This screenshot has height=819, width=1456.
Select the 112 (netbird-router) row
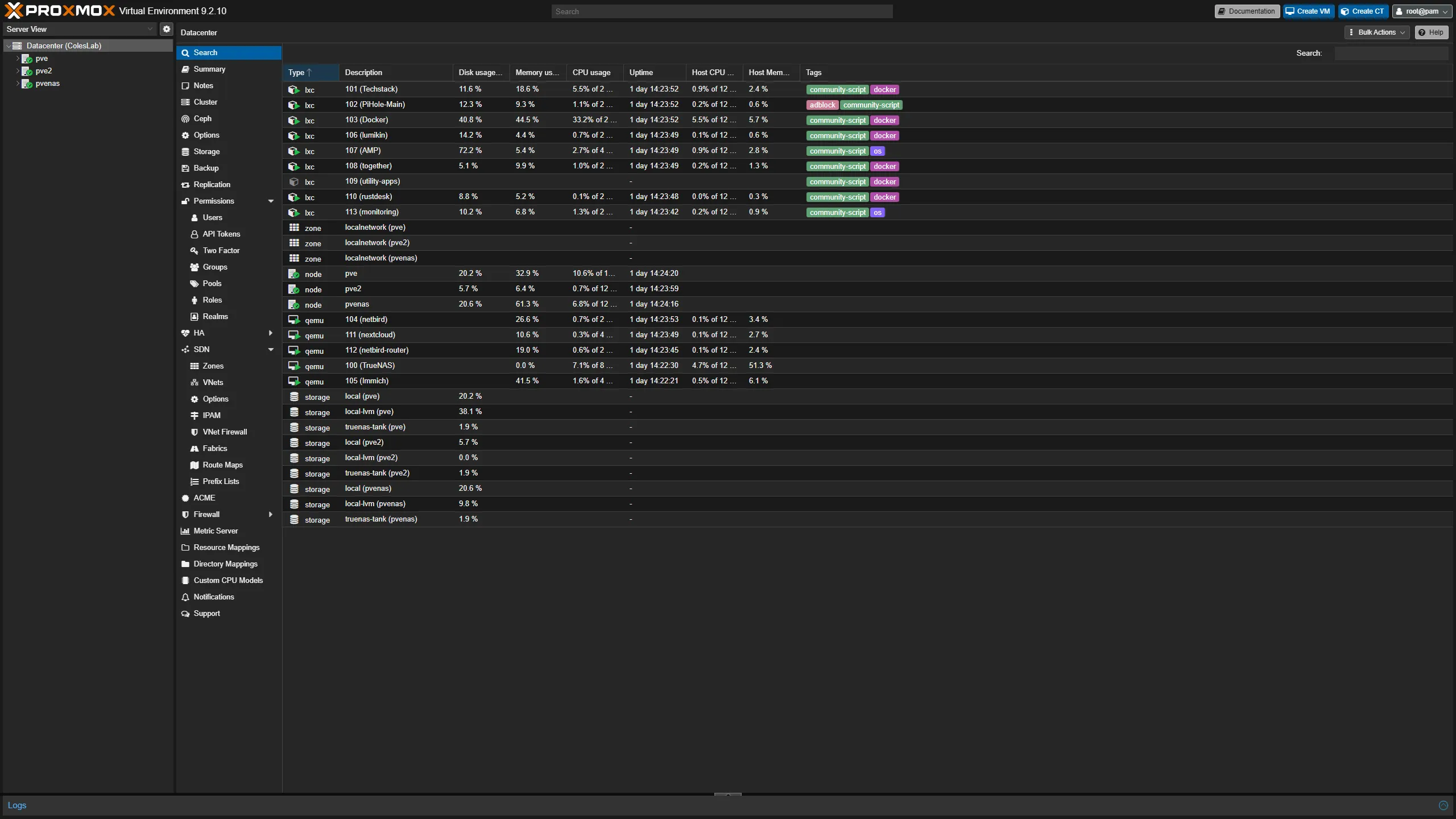868,350
